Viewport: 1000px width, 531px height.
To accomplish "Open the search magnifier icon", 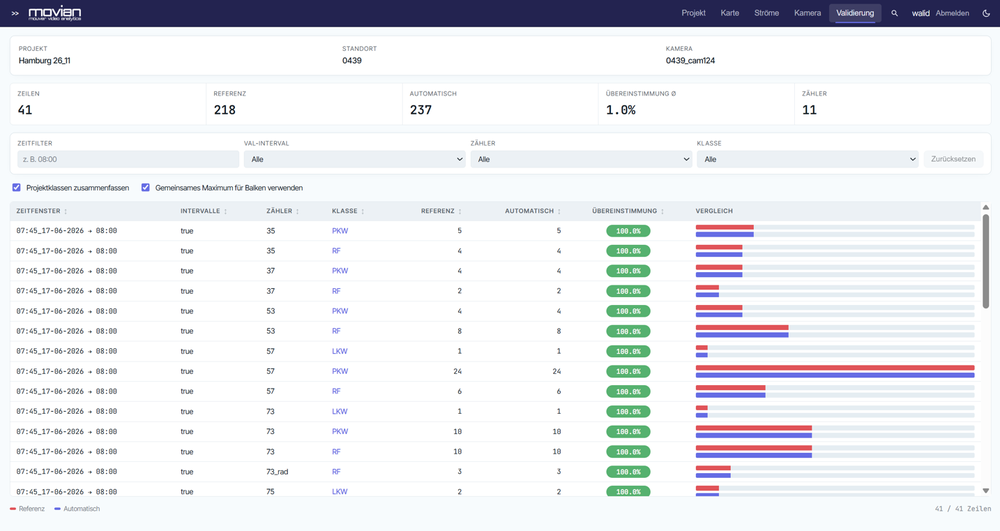I will [894, 13].
